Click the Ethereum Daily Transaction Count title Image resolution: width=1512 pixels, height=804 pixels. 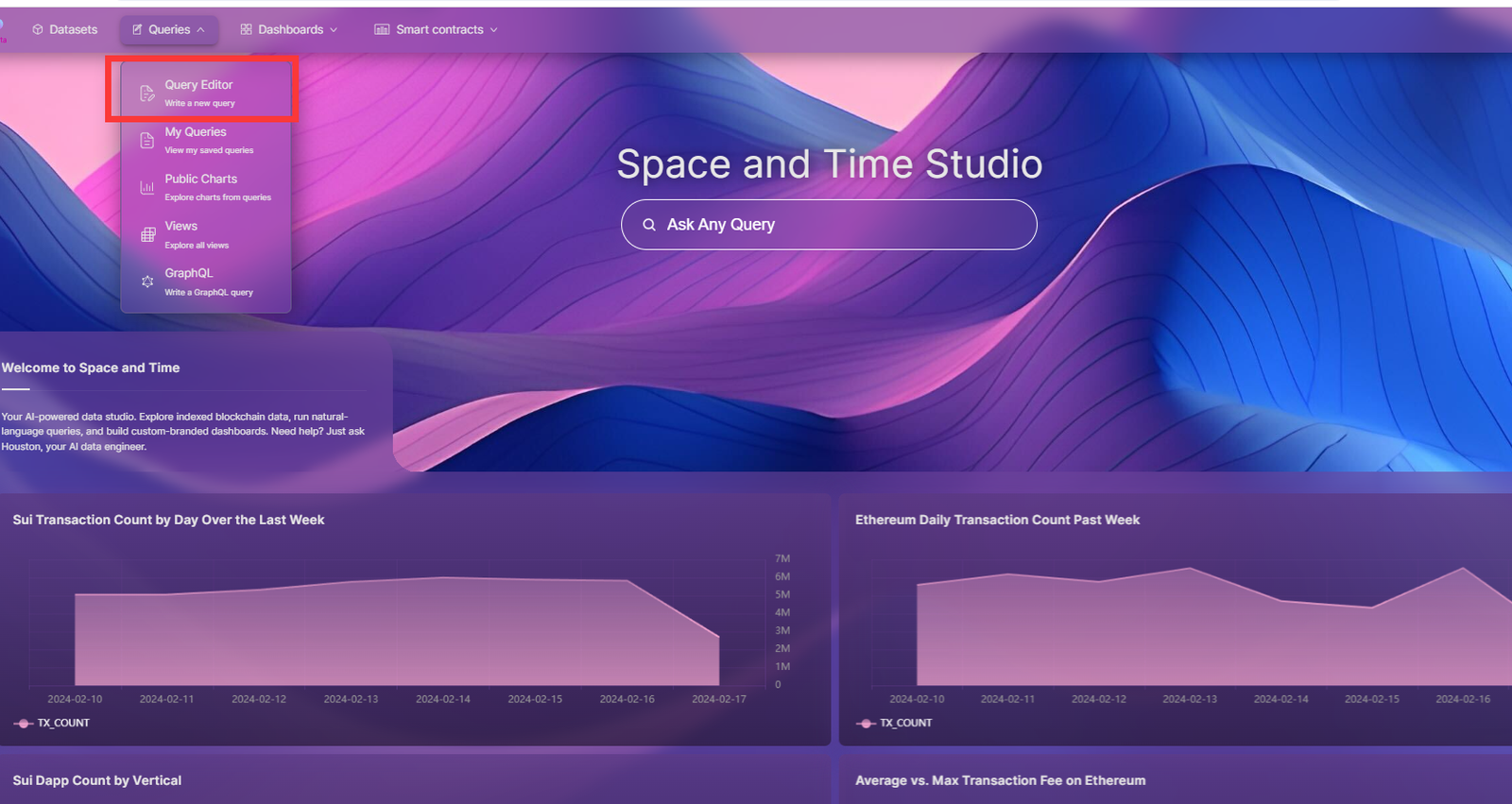click(997, 520)
